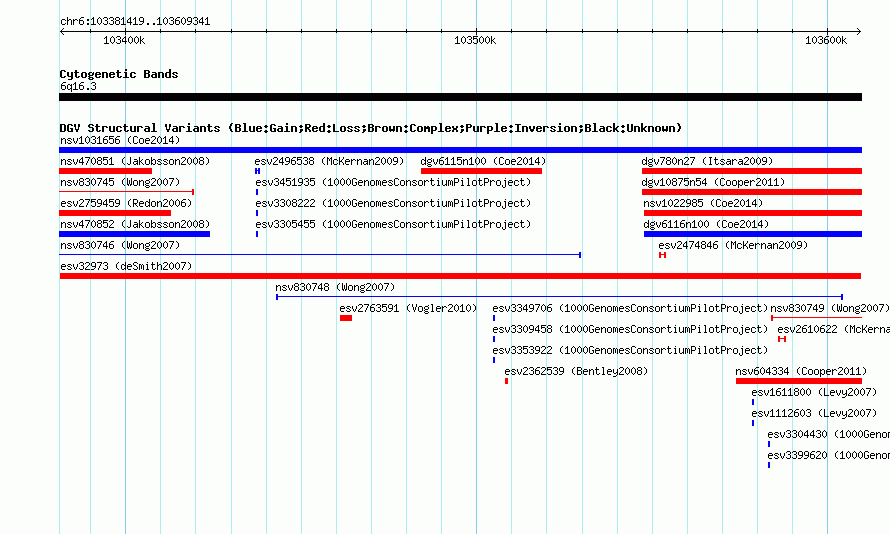Select the esv1112603 (Levy2007) label

(814, 413)
